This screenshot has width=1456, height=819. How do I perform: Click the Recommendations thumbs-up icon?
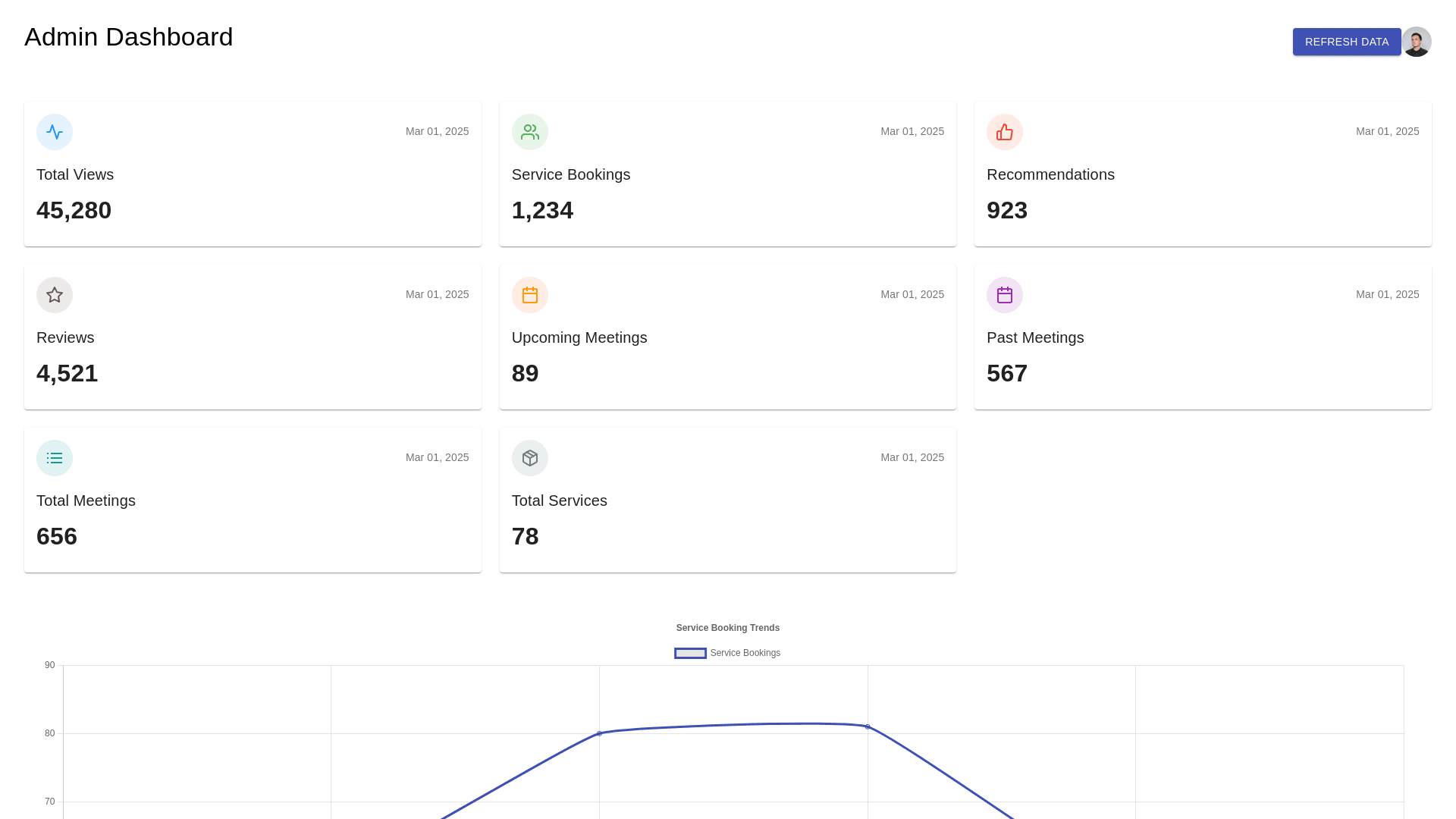[1004, 132]
